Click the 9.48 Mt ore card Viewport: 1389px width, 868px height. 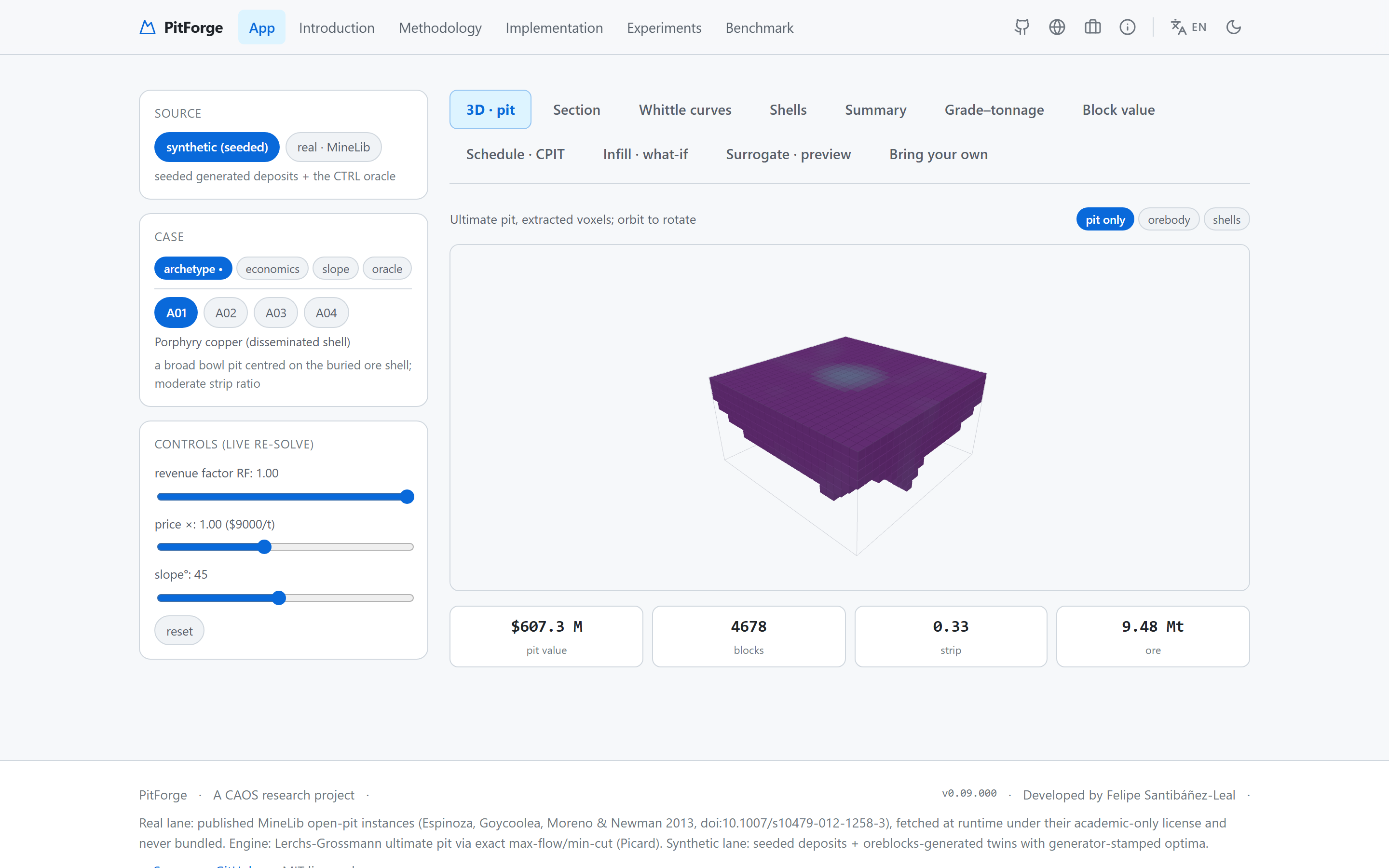1153,636
